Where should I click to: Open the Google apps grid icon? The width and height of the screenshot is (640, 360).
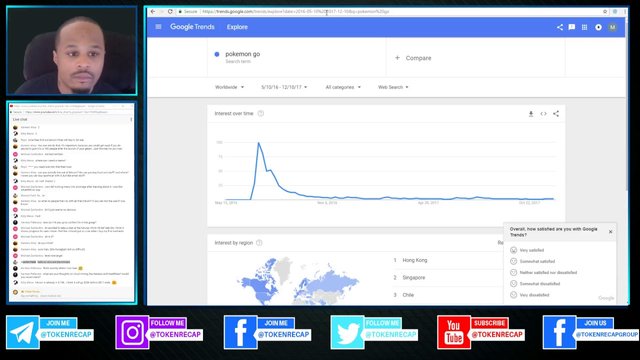tap(584, 27)
